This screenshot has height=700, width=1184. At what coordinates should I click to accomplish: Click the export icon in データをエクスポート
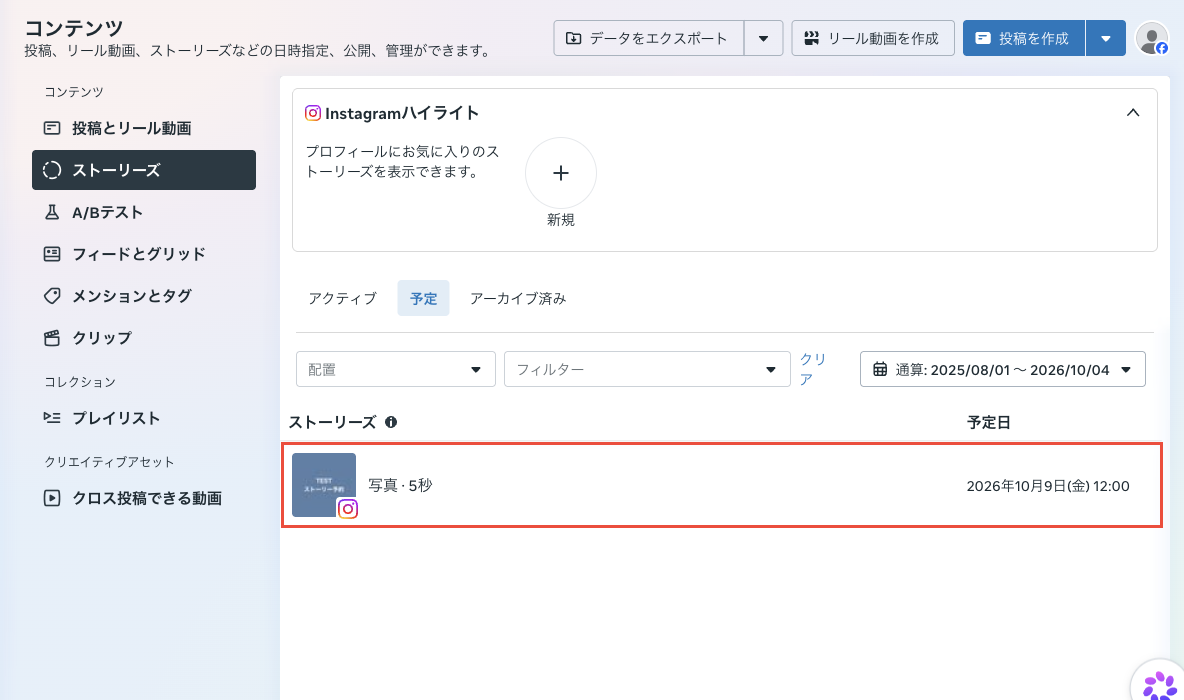574,39
